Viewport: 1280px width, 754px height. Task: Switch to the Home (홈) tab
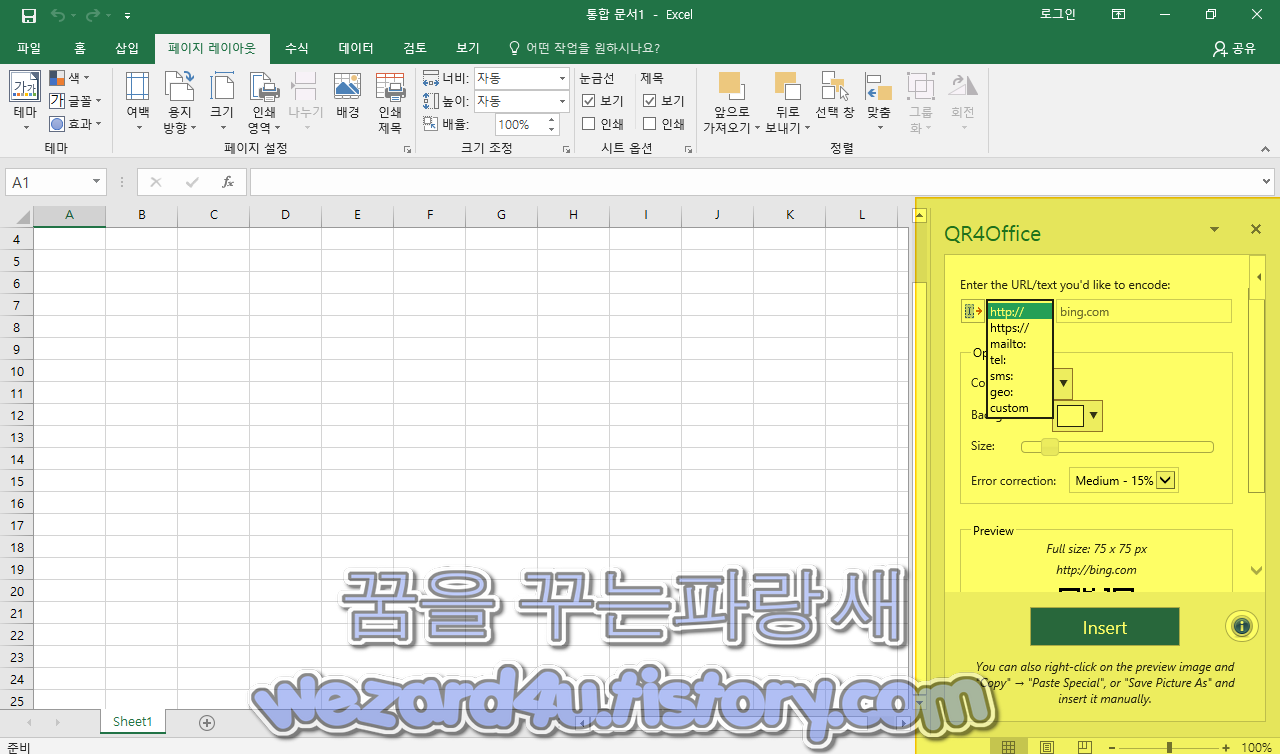(79, 48)
